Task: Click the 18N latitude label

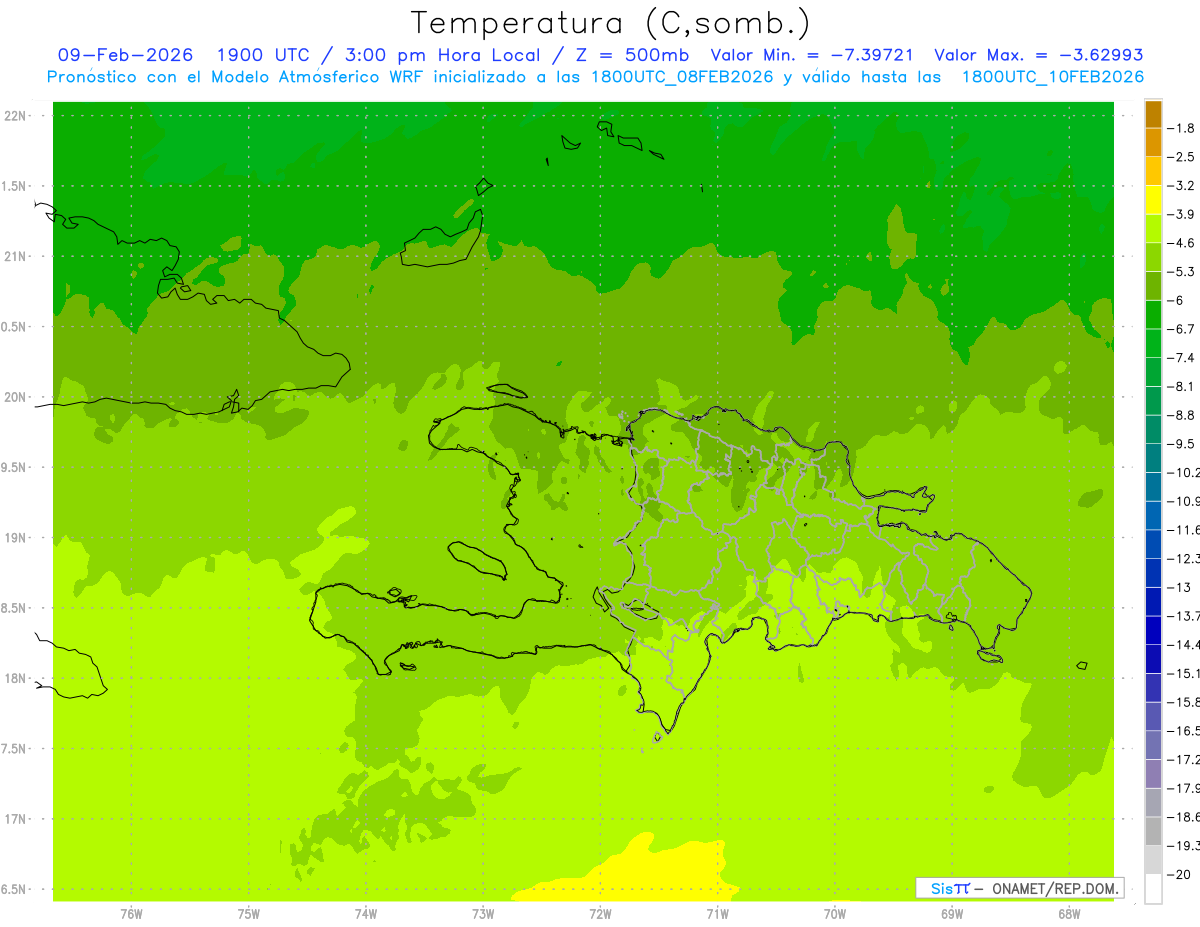Action: tap(16, 678)
